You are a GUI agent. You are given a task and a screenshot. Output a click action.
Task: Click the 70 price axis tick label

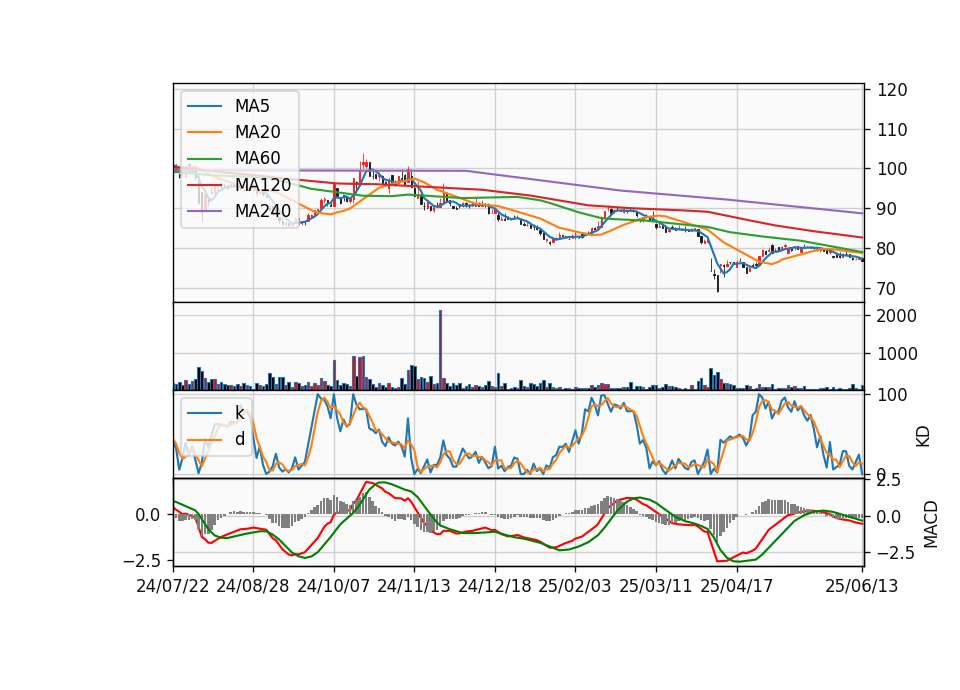pos(887,288)
